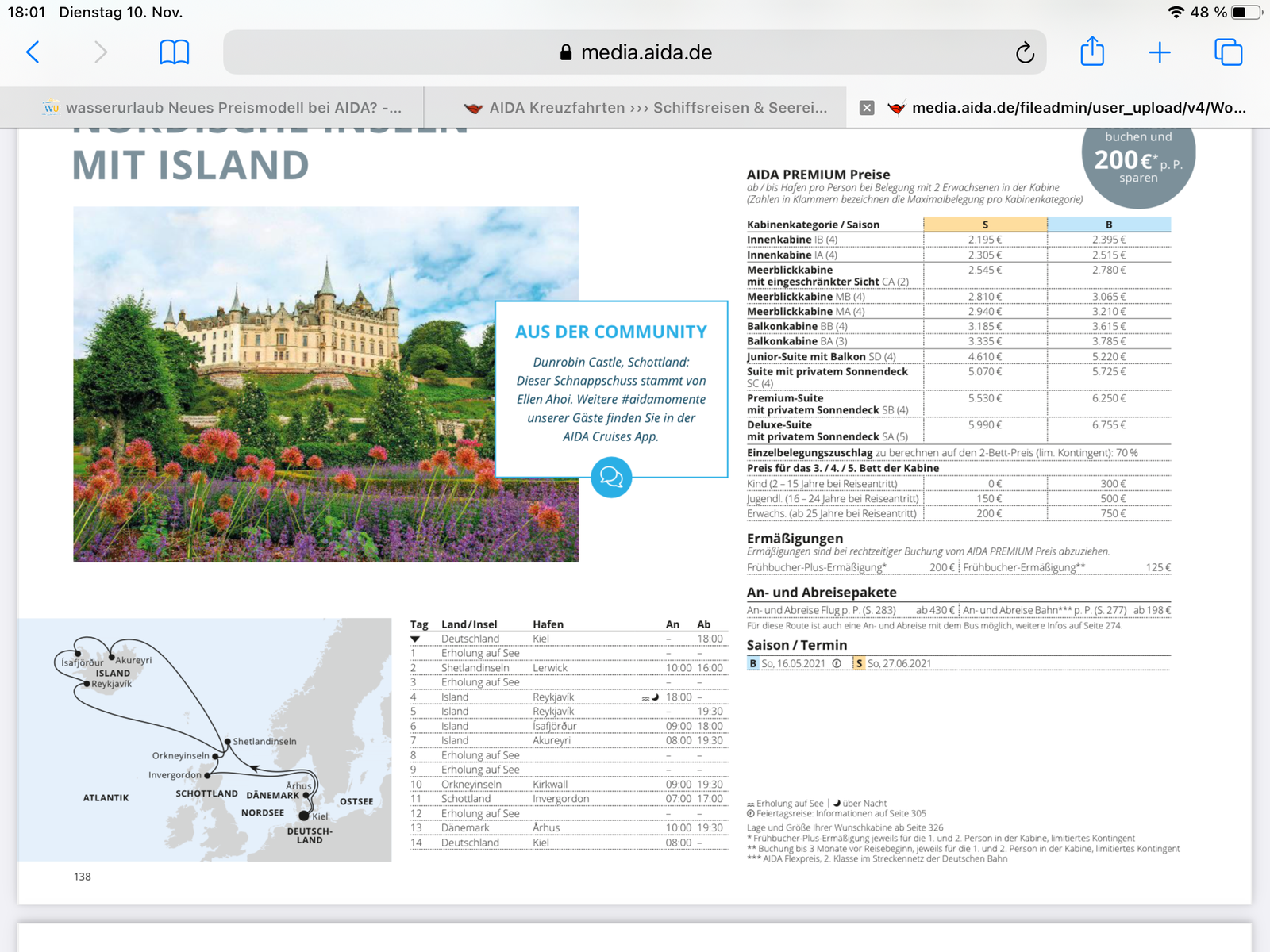Viewport: 1270px width, 952px height.
Task: Select the So, 16.05.2021 date
Action: click(792, 663)
